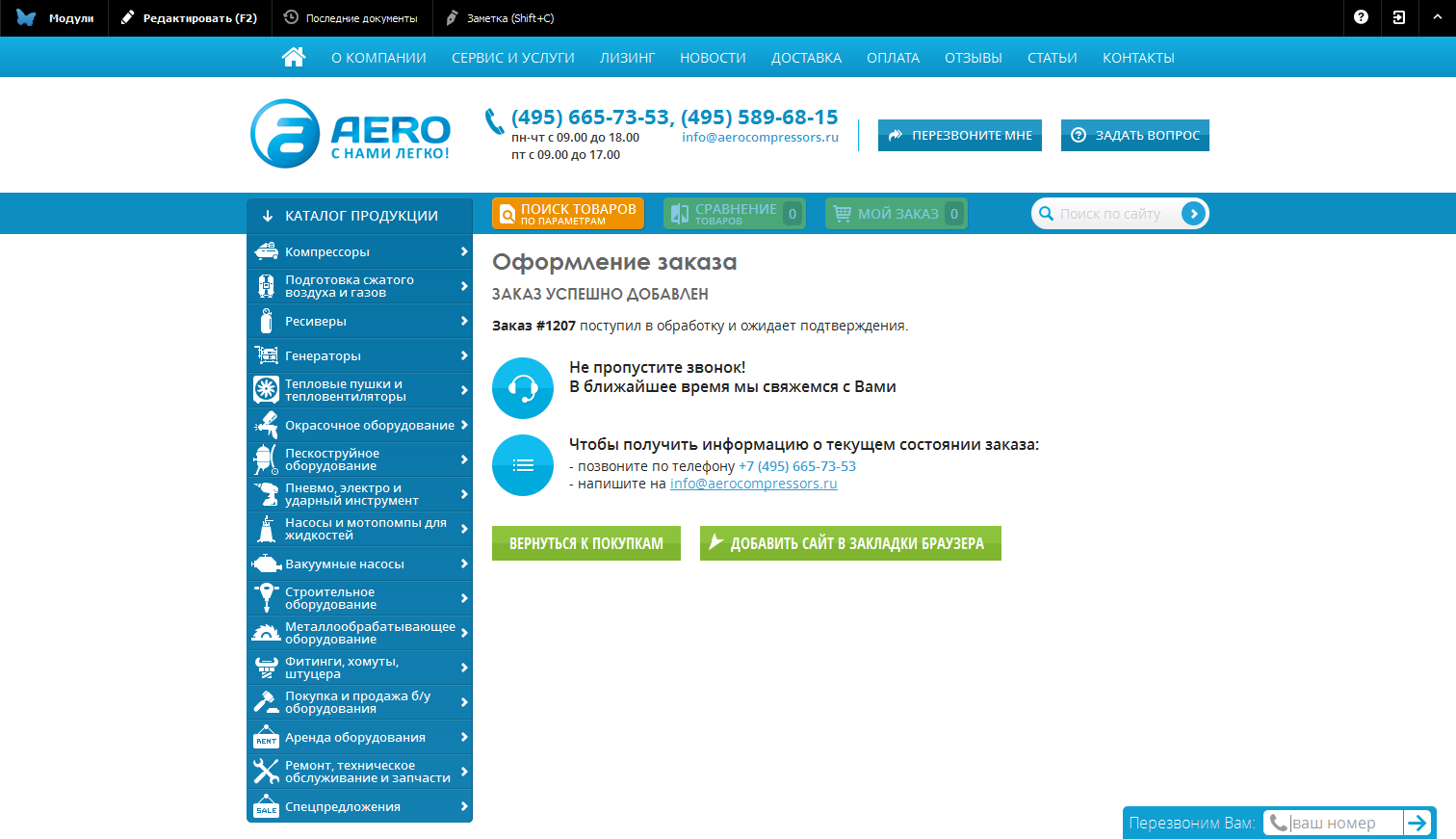Click the Перезвоните мне button
Screen dimensions: 1456x839
click(x=960, y=135)
